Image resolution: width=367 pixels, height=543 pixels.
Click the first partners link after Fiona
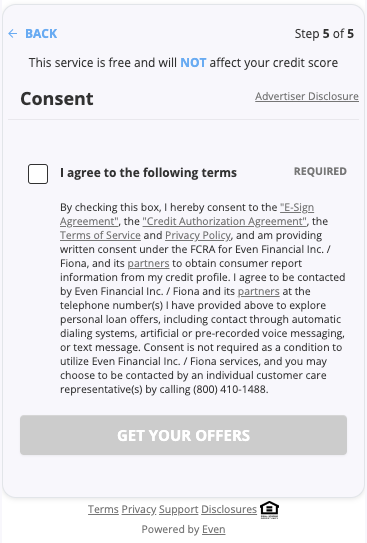148,263
